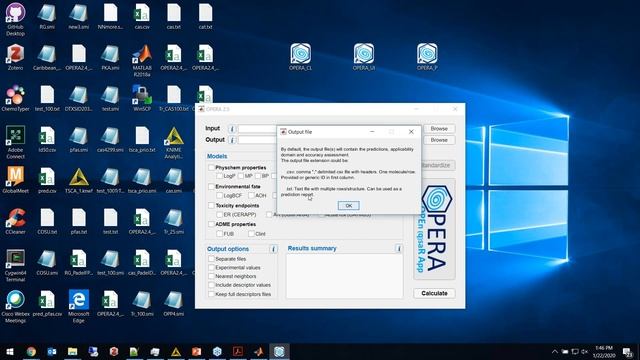Select the TSCA_1.knwf desktop file
Screen dimensions: 640x360
click(x=79, y=180)
